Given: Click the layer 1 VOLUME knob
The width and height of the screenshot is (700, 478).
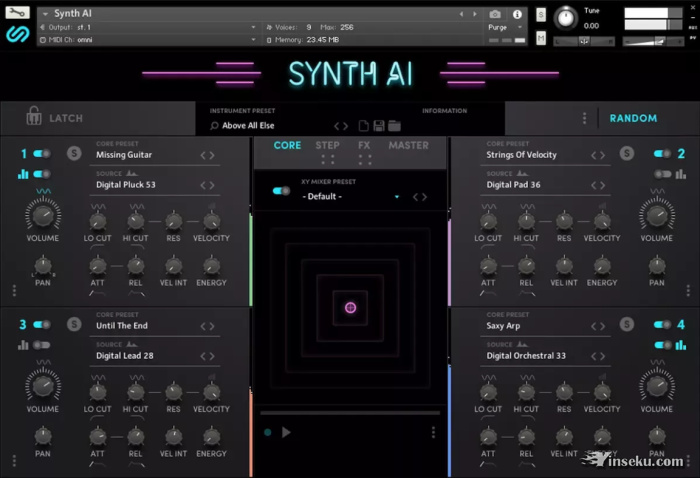Looking at the screenshot, I should coord(43,214).
